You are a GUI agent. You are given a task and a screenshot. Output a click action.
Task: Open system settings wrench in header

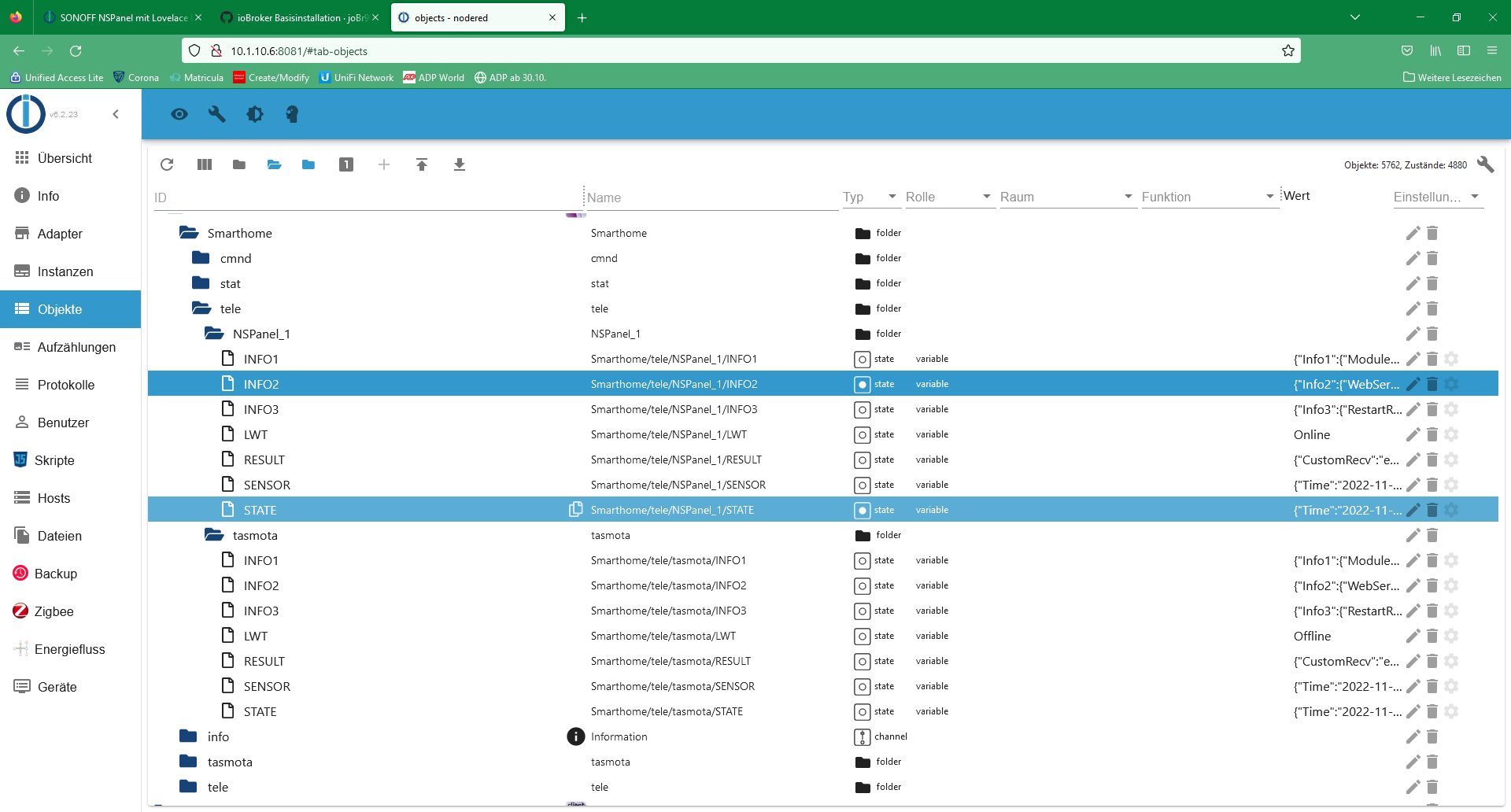point(217,114)
